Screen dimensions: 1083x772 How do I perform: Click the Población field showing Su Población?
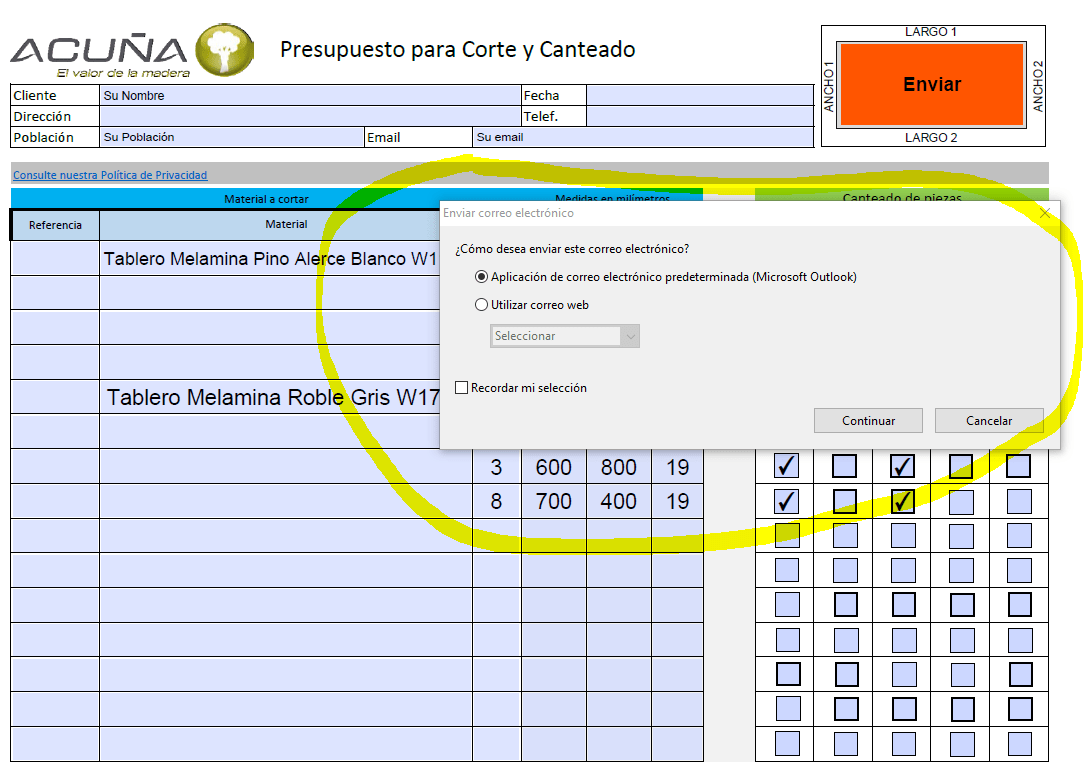232,137
